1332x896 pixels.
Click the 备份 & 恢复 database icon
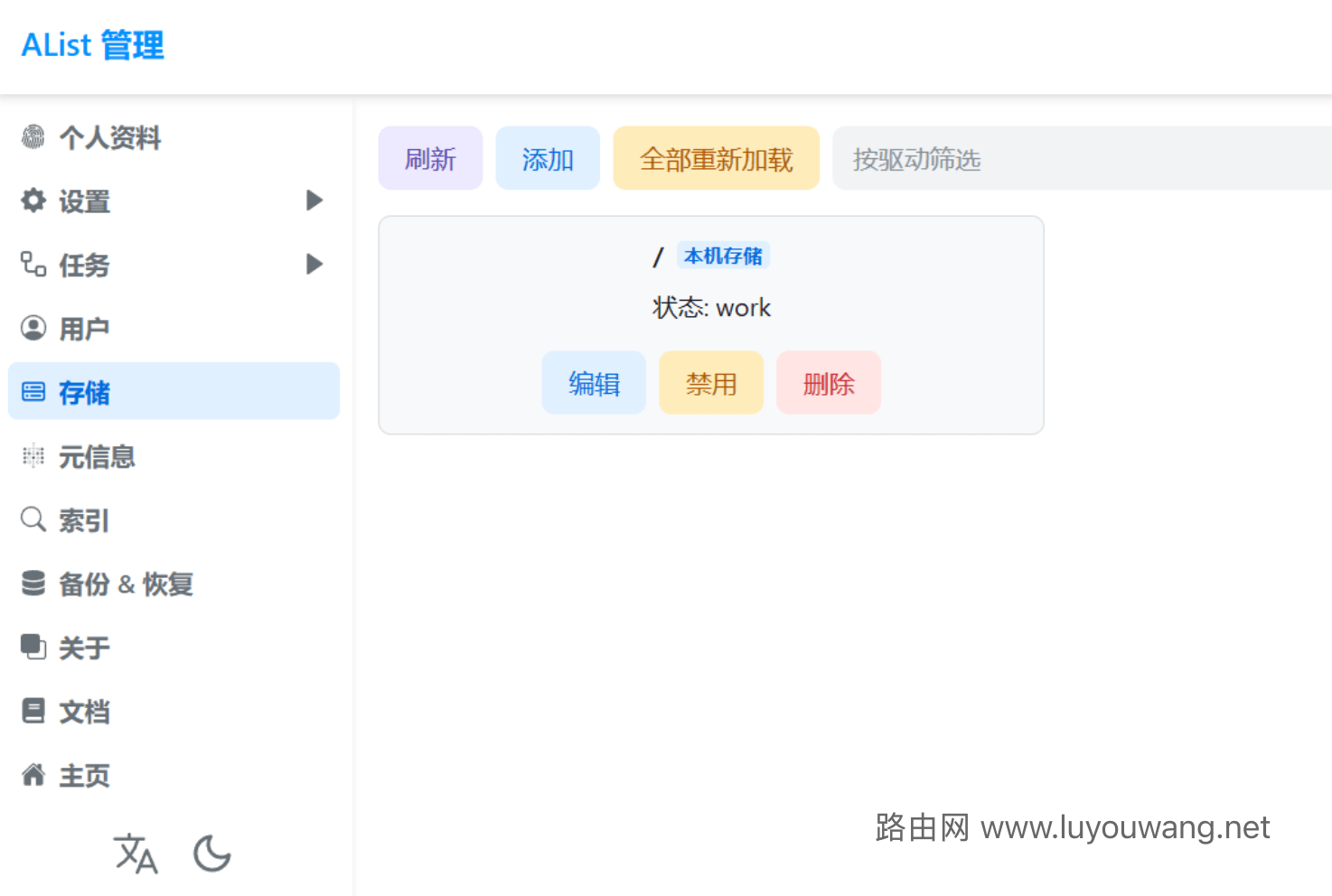pyautogui.click(x=33, y=583)
